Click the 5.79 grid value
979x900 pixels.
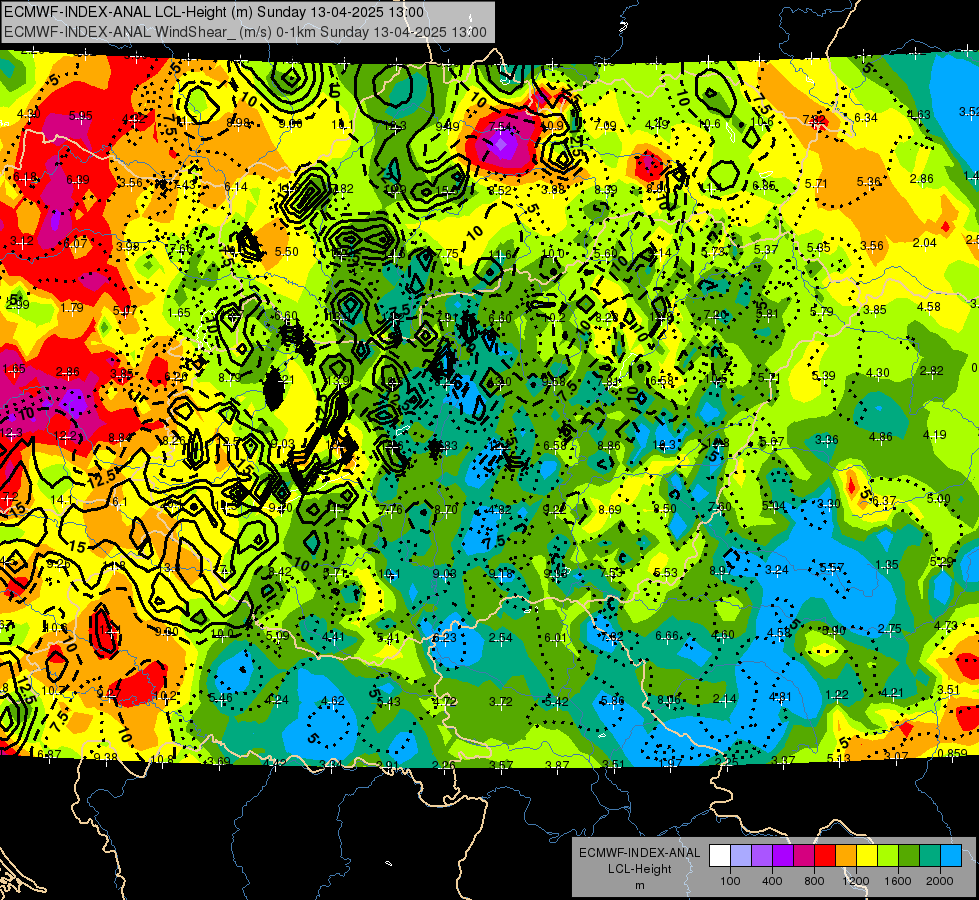pos(822,311)
